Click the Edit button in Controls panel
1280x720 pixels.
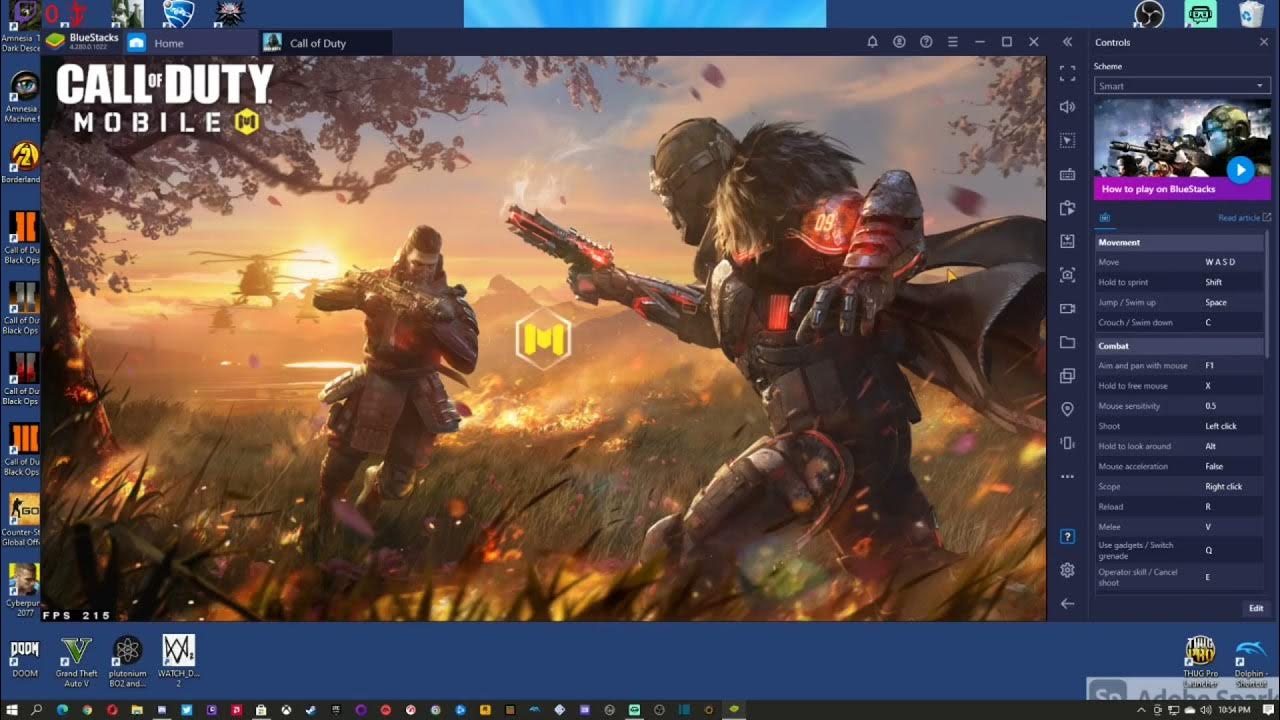tap(1256, 608)
